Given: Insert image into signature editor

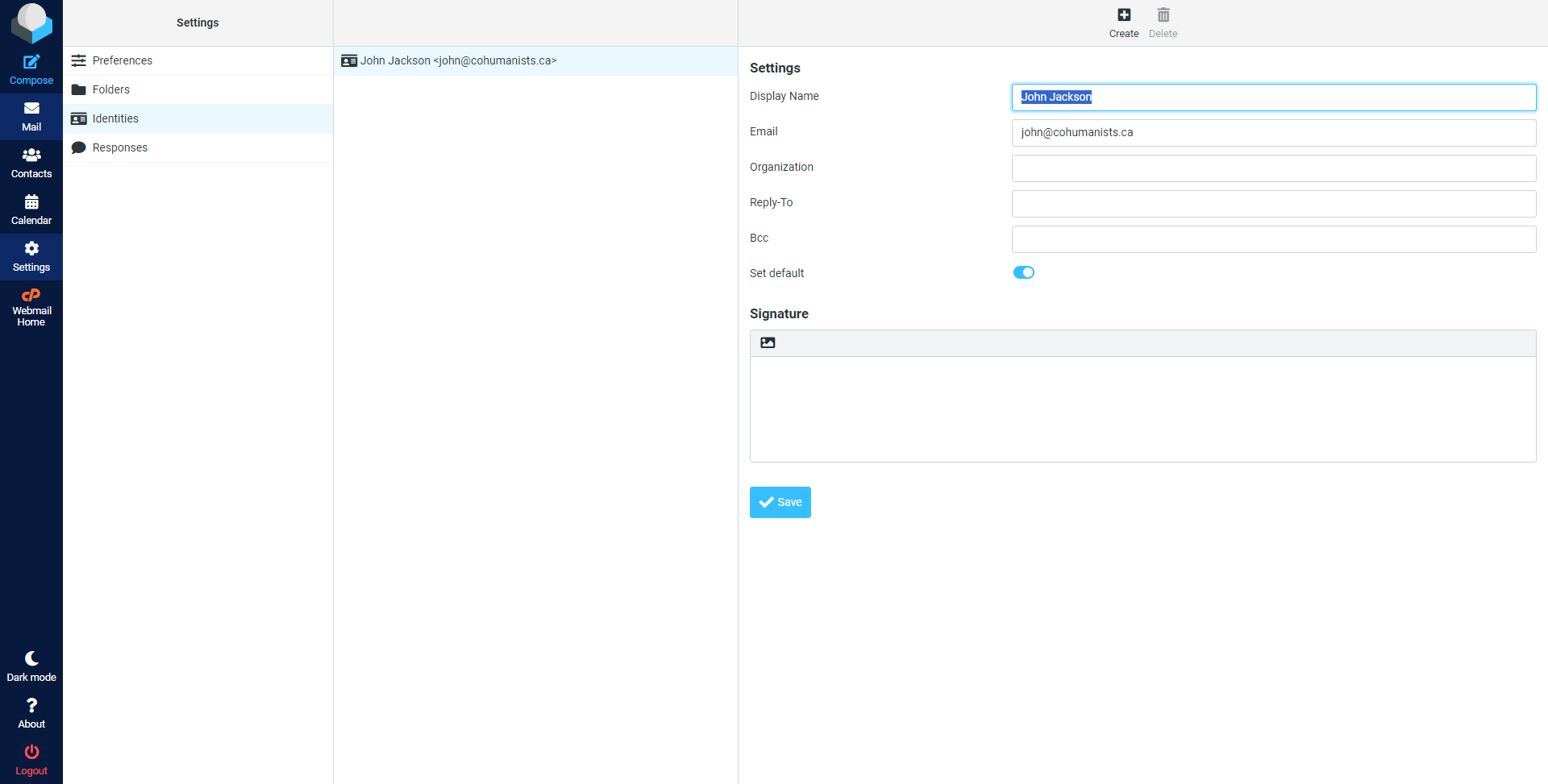Looking at the screenshot, I should click(768, 343).
